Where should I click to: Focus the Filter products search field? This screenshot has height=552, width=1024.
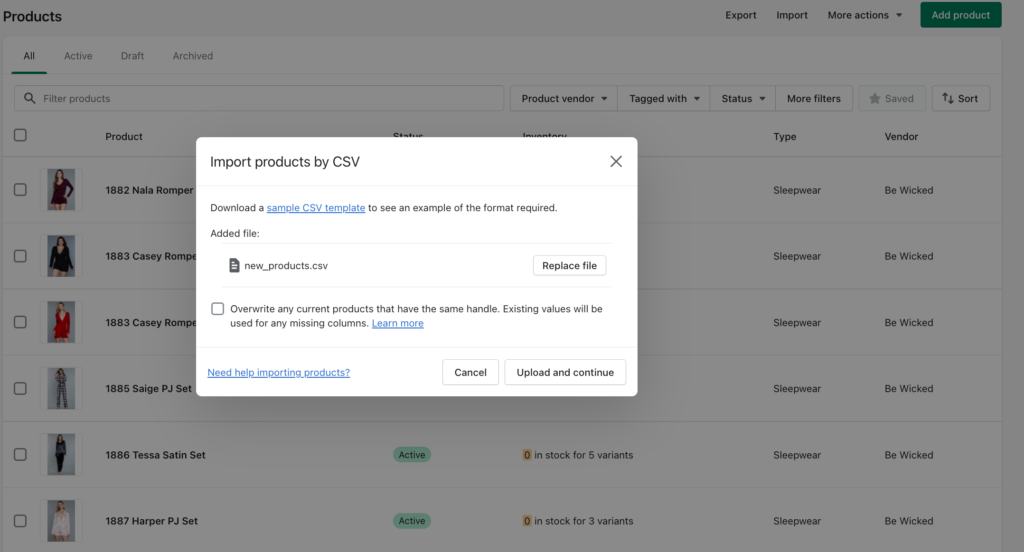click(259, 99)
